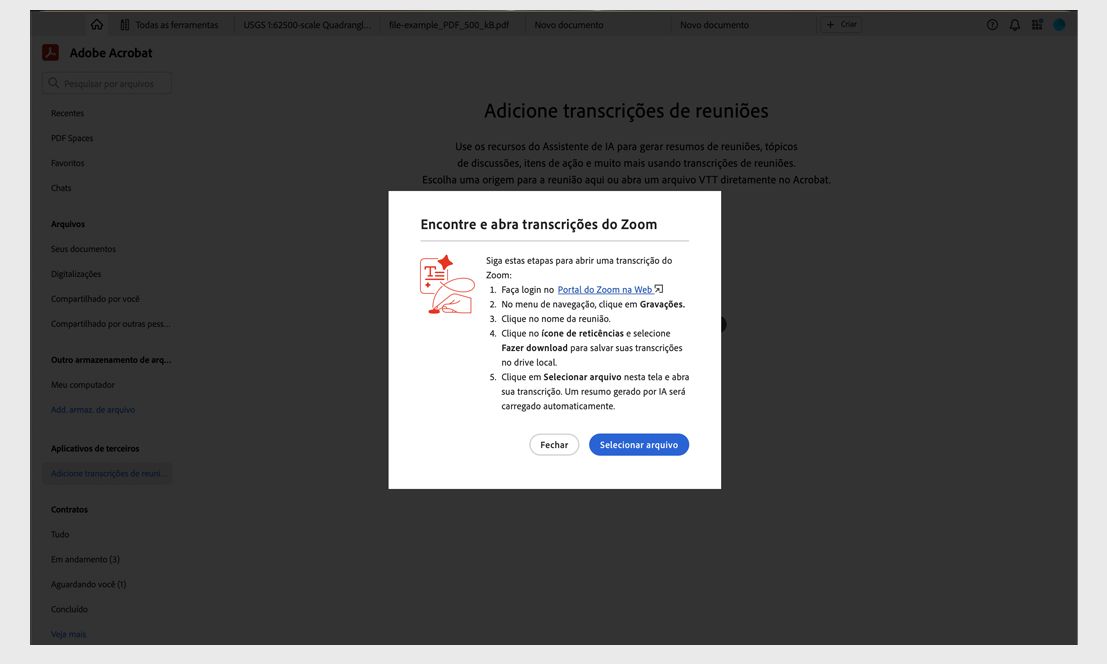Open Em andamento (3) contracts

pyautogui.click(x=85, y=560)
